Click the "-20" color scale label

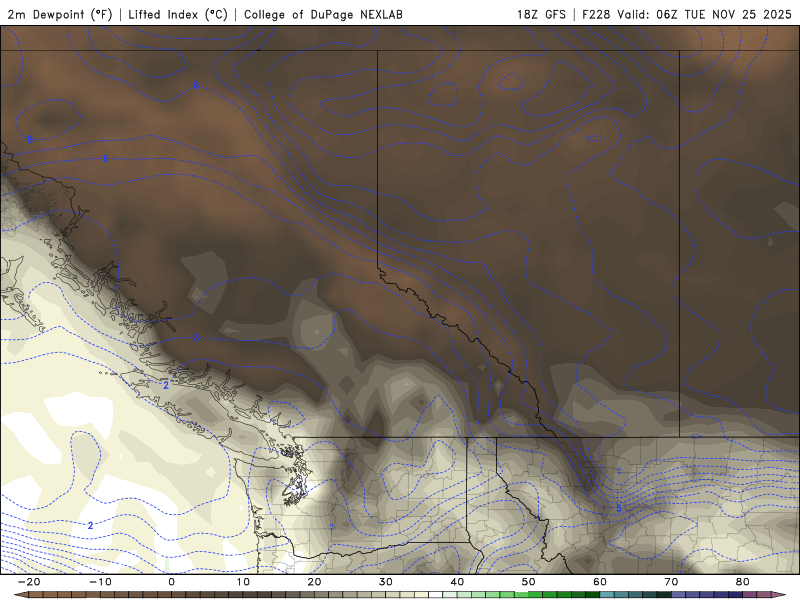coord(29,582)
